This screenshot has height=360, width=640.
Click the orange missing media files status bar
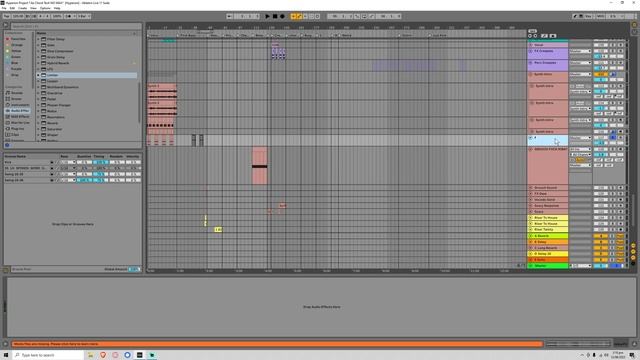point(278,344)
